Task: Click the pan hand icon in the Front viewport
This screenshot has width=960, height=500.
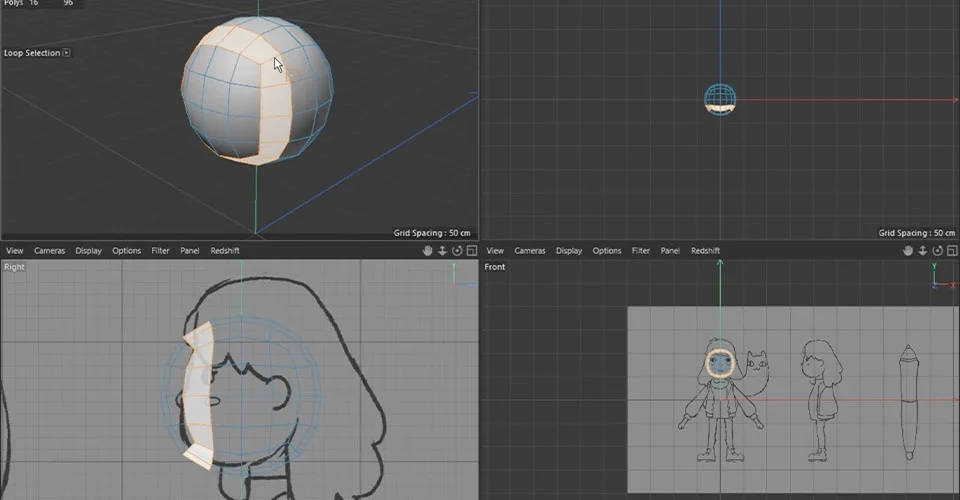Action: (x=908, y=251)
